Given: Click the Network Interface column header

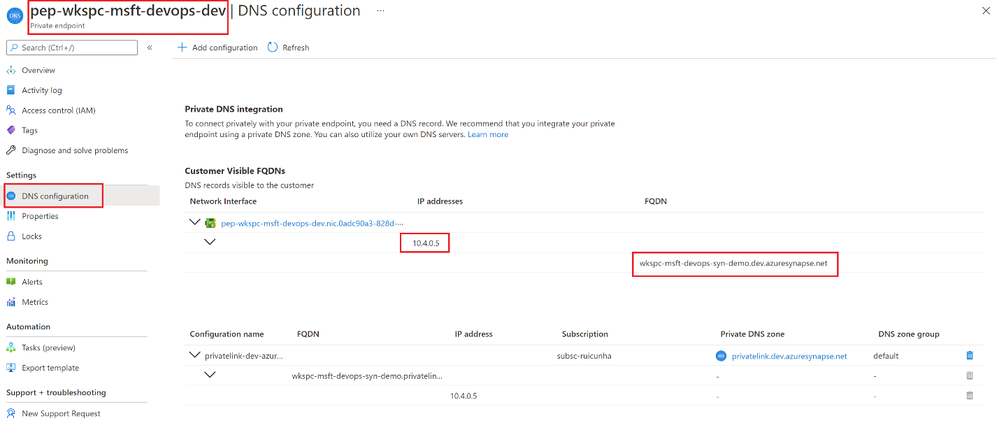Looking at the screenshot, I should point(223,201).
